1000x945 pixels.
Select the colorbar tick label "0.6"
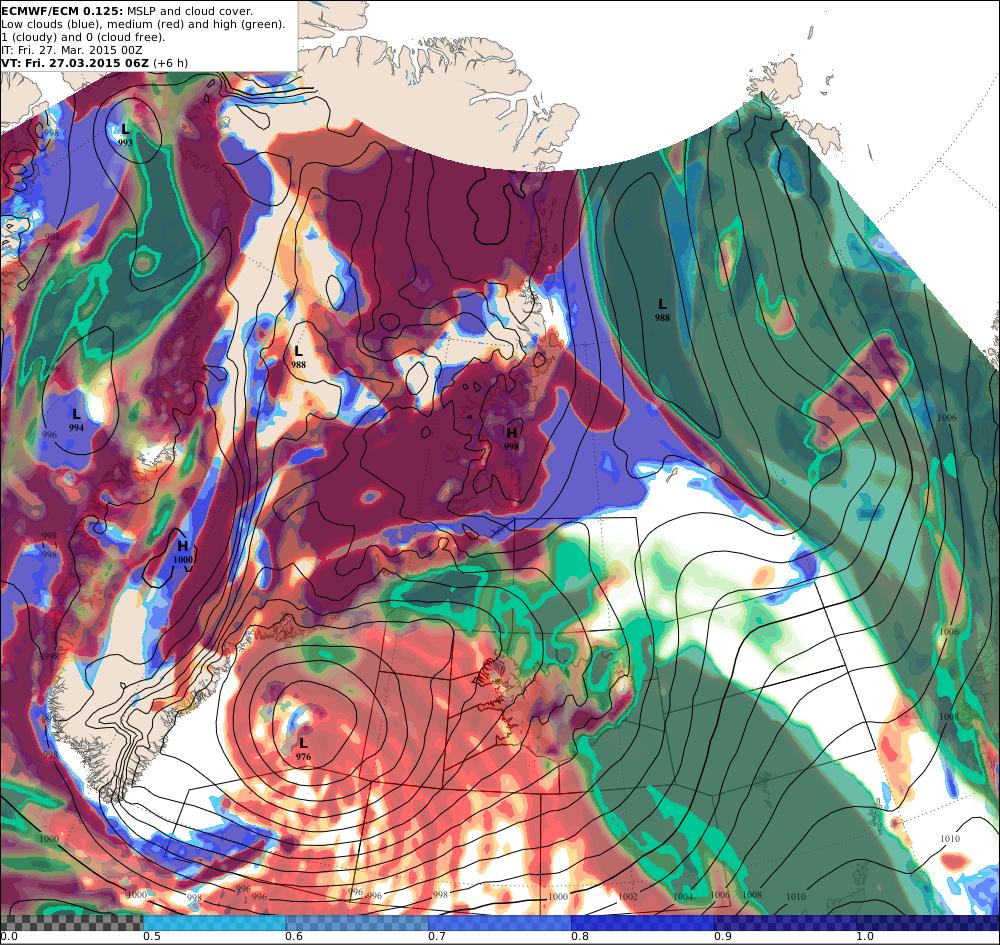[294, 937]
